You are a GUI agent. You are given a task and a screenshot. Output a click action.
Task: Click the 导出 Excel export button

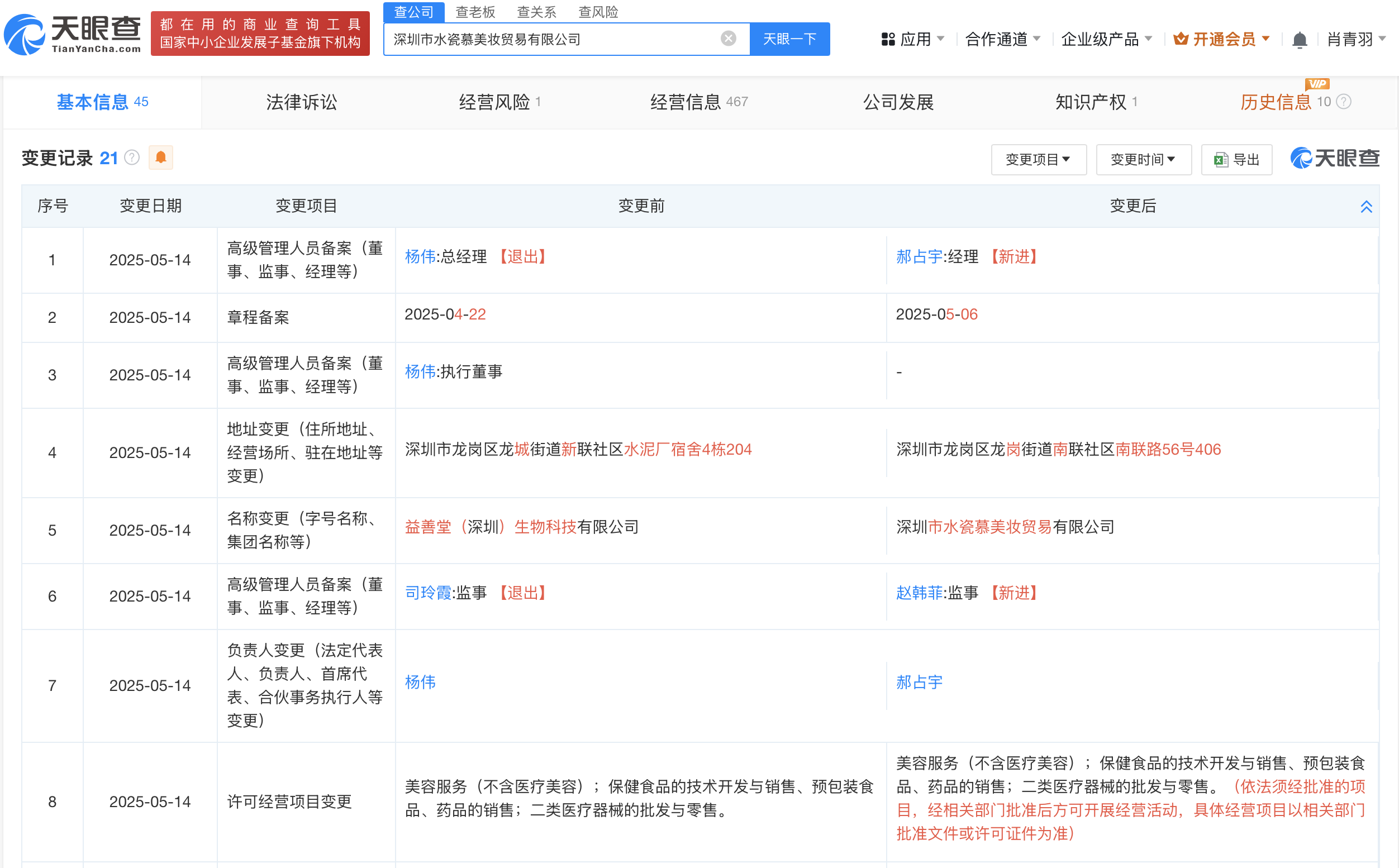click(x=1236, y=160)
